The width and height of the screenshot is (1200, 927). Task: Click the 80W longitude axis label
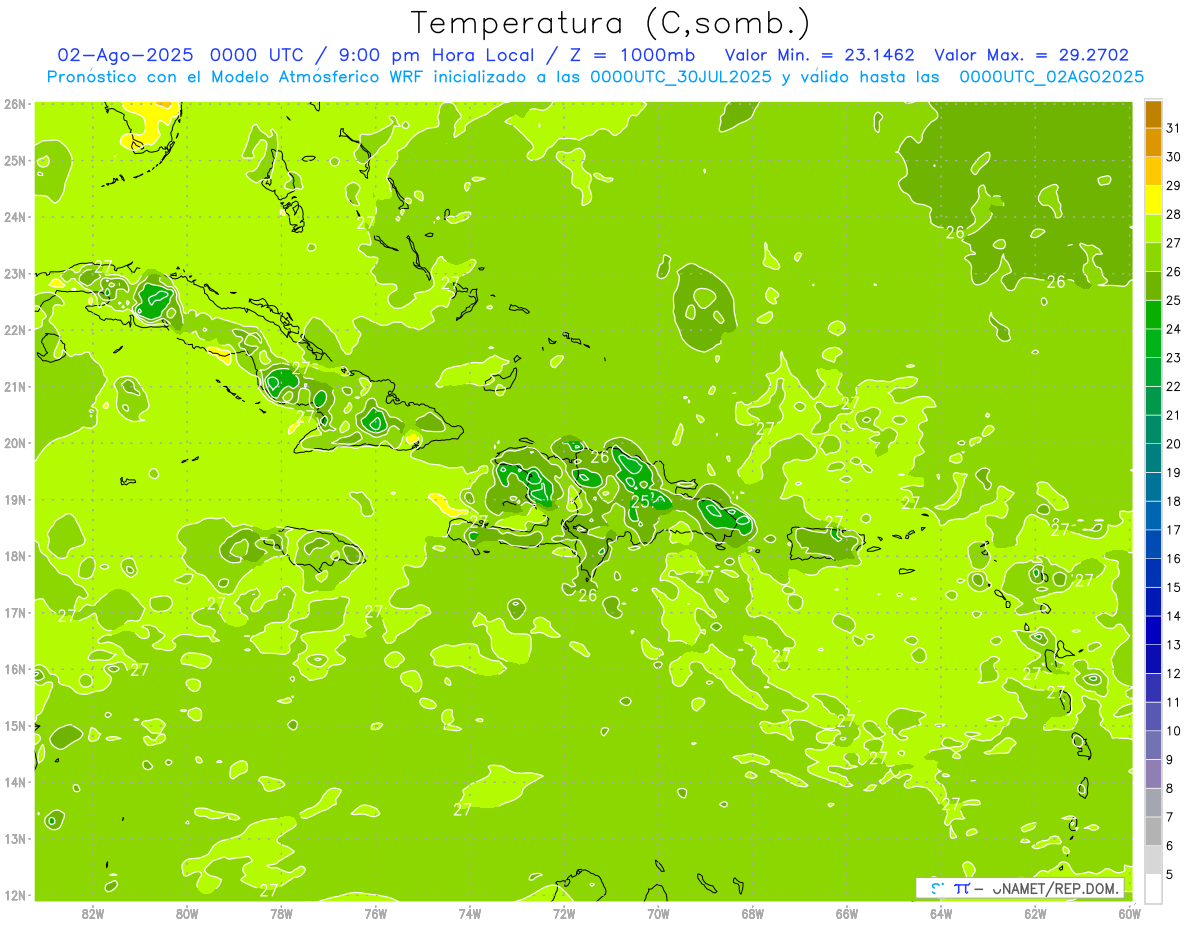pyautogui.click(x=187, y=913)
